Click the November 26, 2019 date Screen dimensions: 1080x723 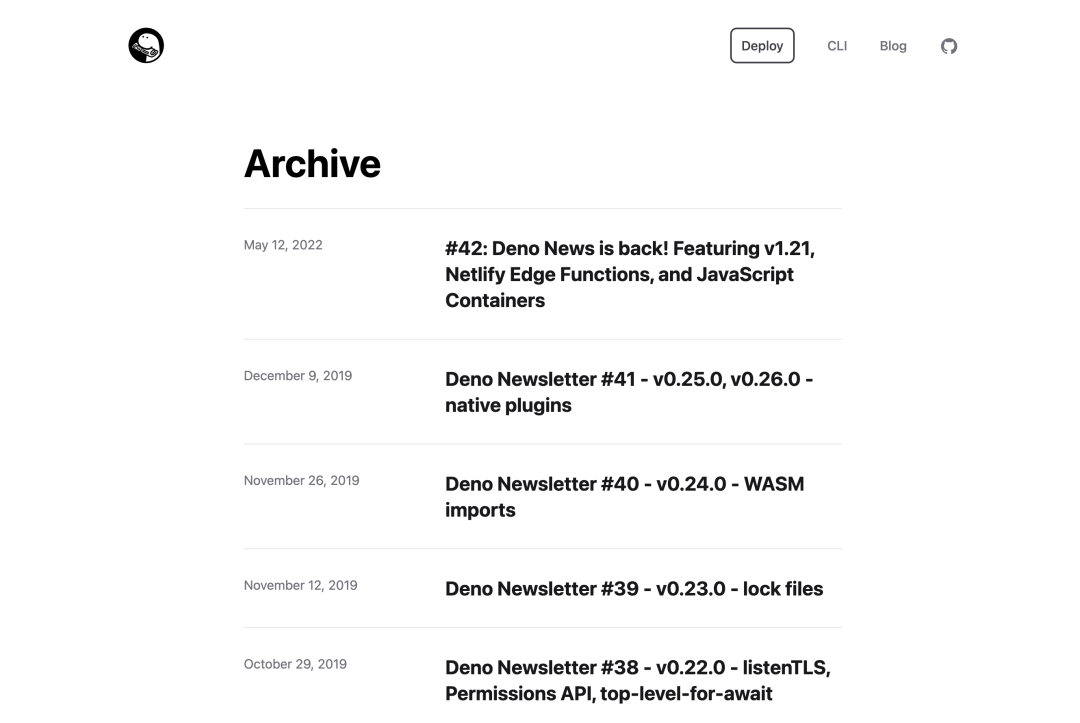pos(301,481)
